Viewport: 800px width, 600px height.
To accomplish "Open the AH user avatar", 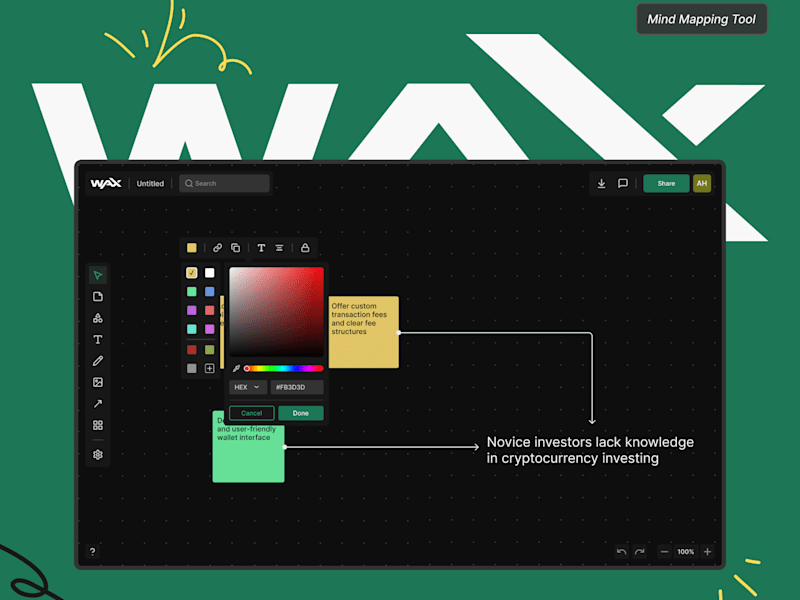I will pos(702,183).
